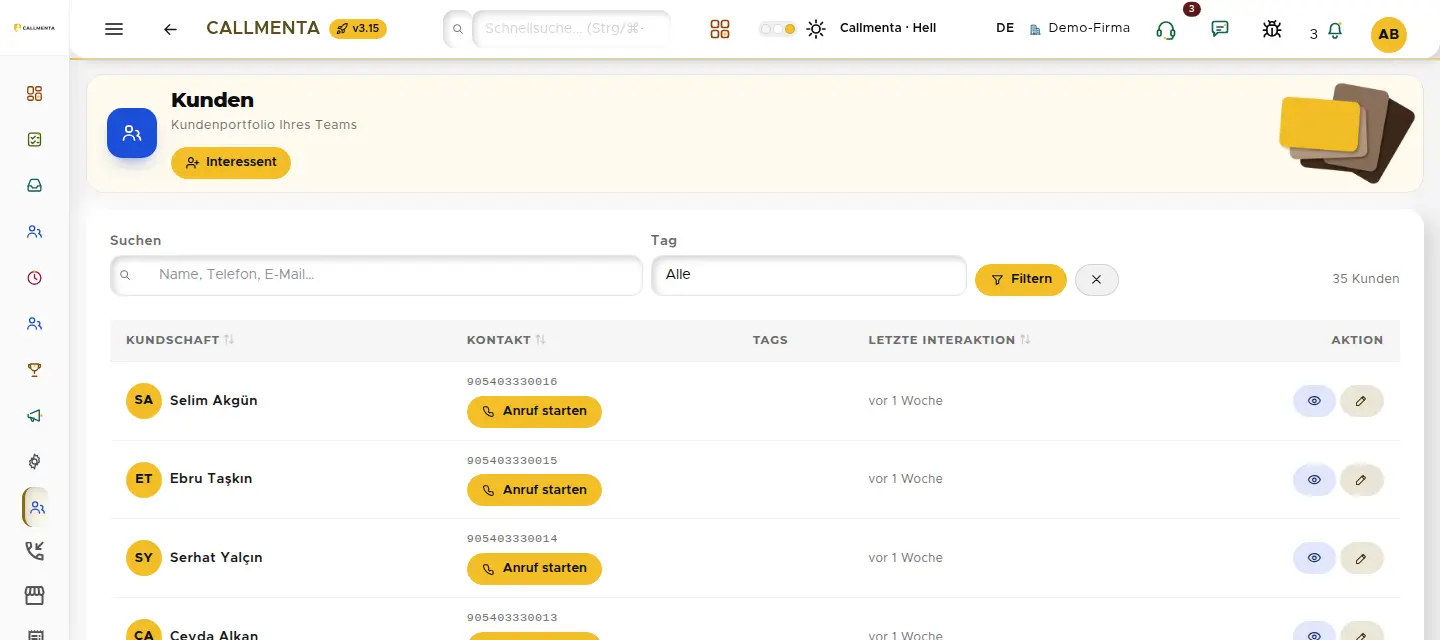View Ebru Taşkın details eye icon
Image resolution: width=1440 pixels, height=640 pixels.
click(1314, 480)
